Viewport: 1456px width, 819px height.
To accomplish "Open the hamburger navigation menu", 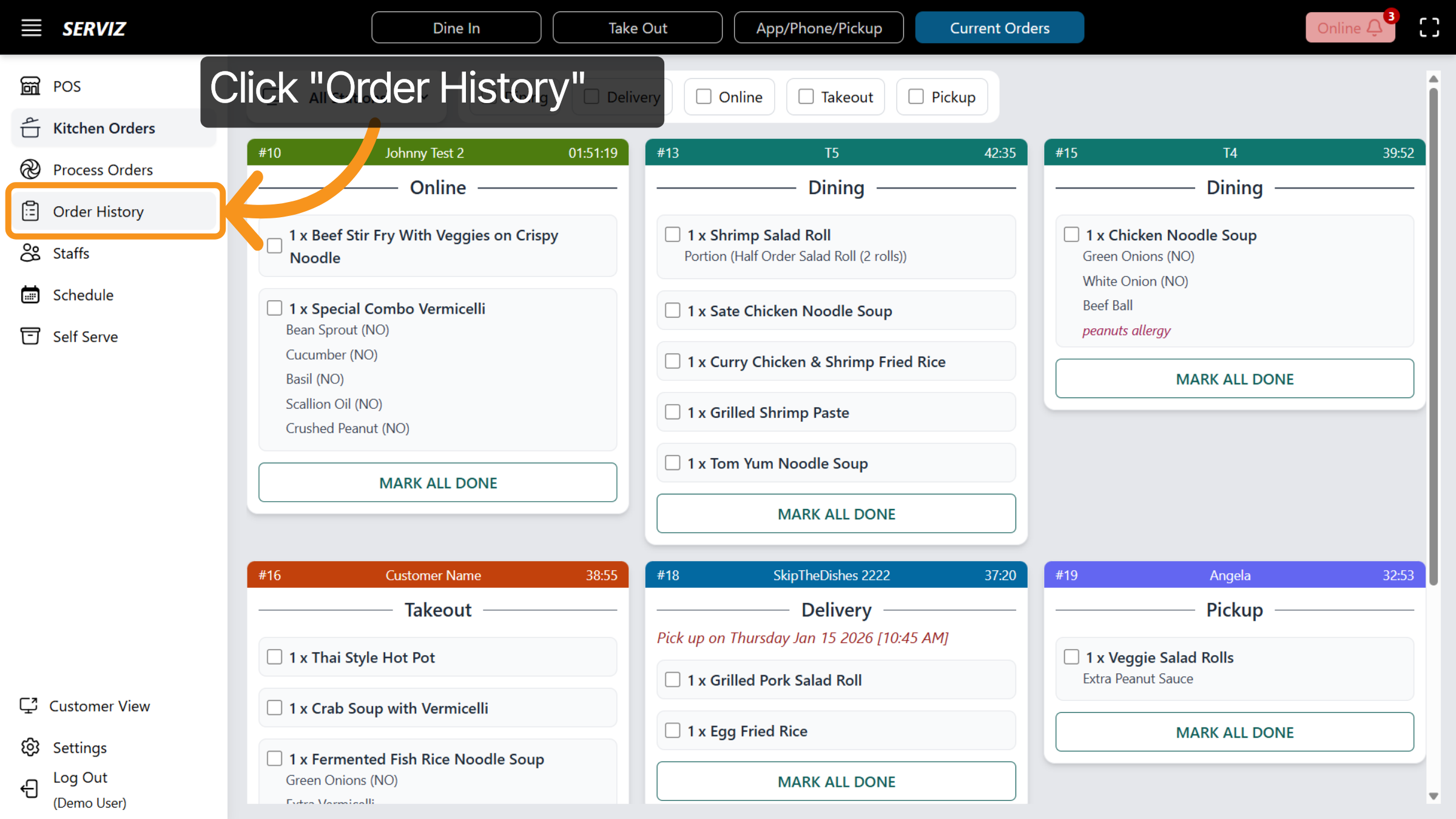I will click(x=31, y=27).
